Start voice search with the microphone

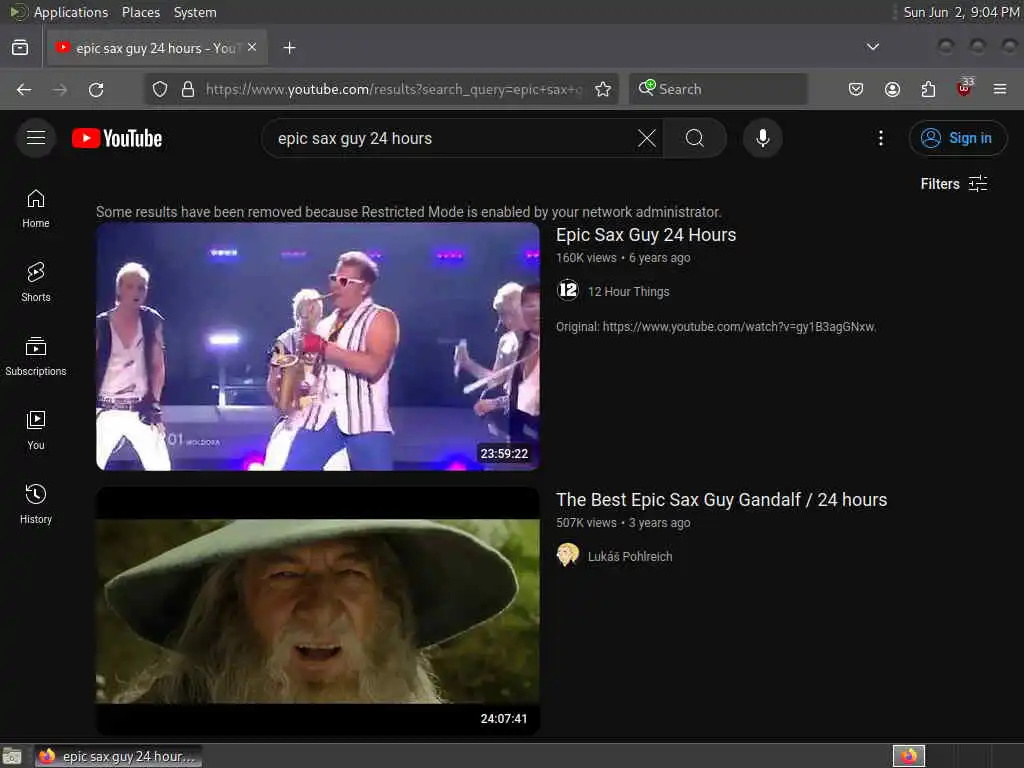pyautogui.click(x=762, y=138)
